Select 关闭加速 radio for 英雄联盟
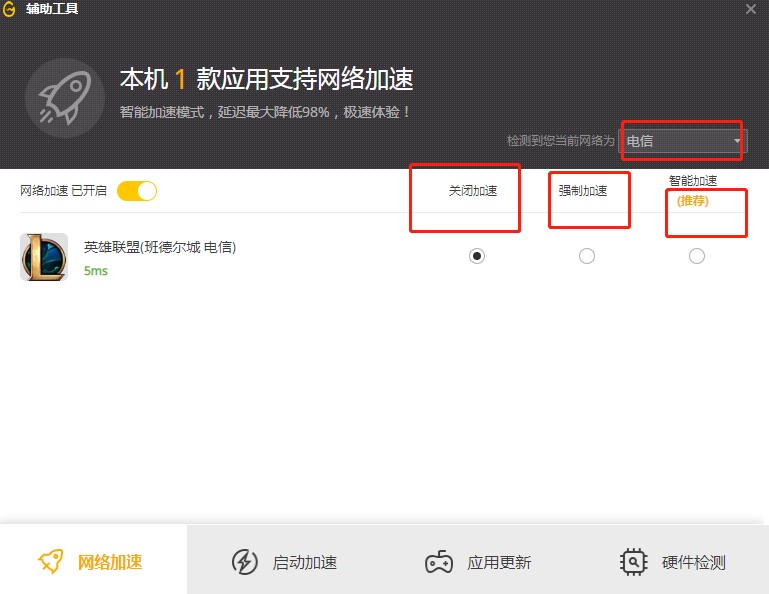 pos(477,256)
